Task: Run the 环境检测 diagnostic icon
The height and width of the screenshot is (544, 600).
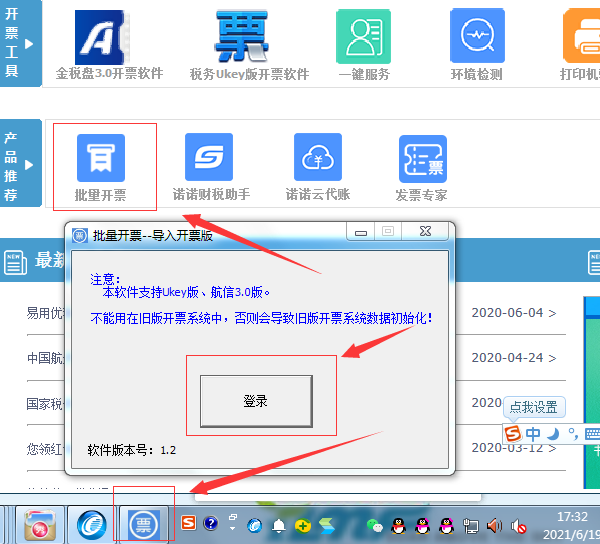Action: [x=477, y=36]
